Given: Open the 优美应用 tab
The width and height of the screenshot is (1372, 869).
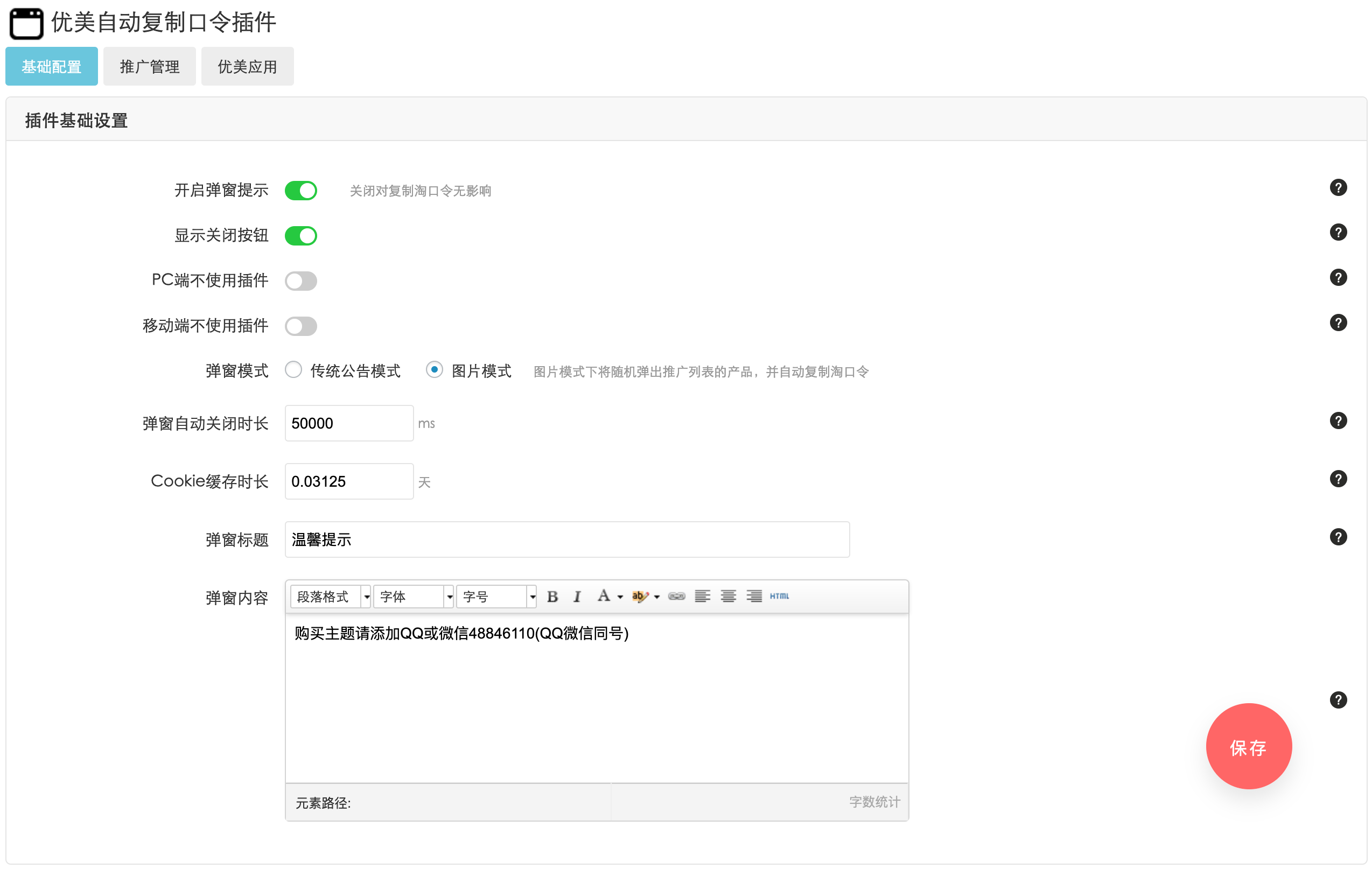Looking at the screenshot, I should (247, 66).
